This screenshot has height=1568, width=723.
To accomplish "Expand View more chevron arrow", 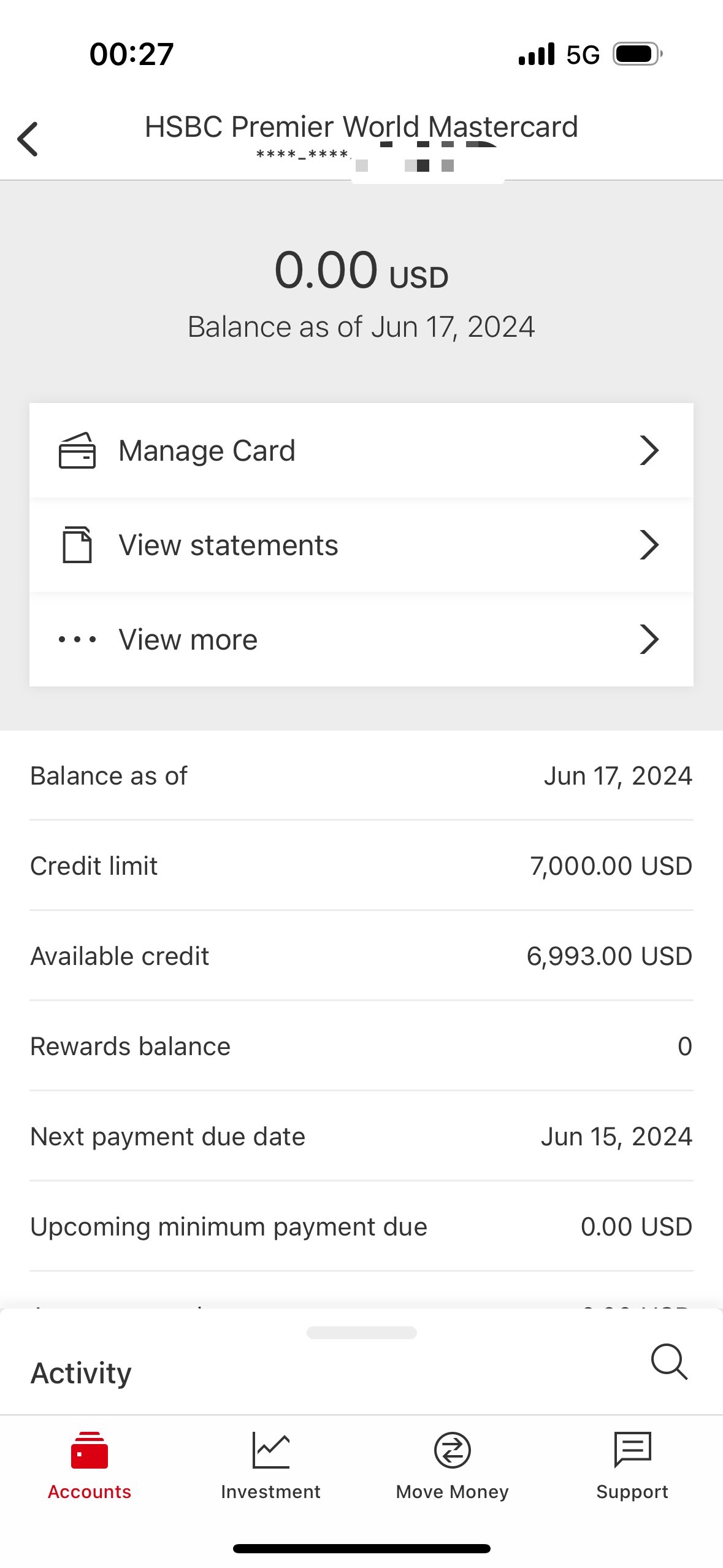I will [649, 639].
